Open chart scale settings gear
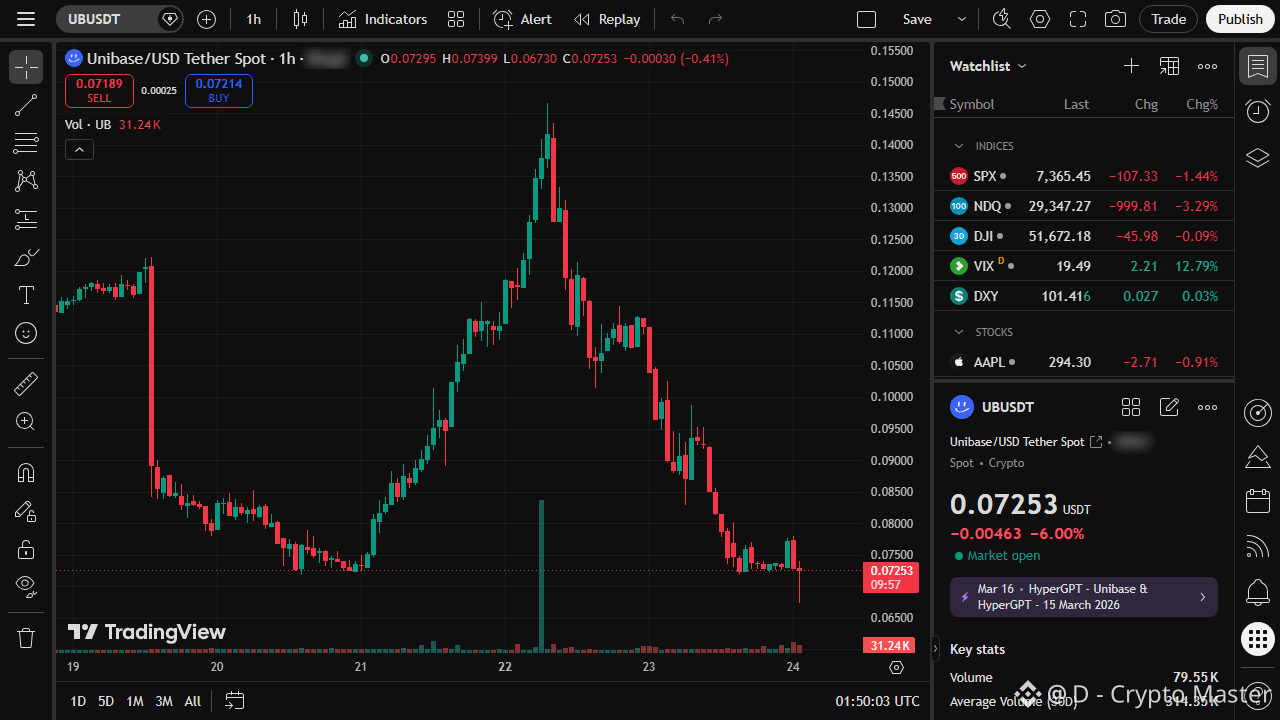 coord(896,667)
